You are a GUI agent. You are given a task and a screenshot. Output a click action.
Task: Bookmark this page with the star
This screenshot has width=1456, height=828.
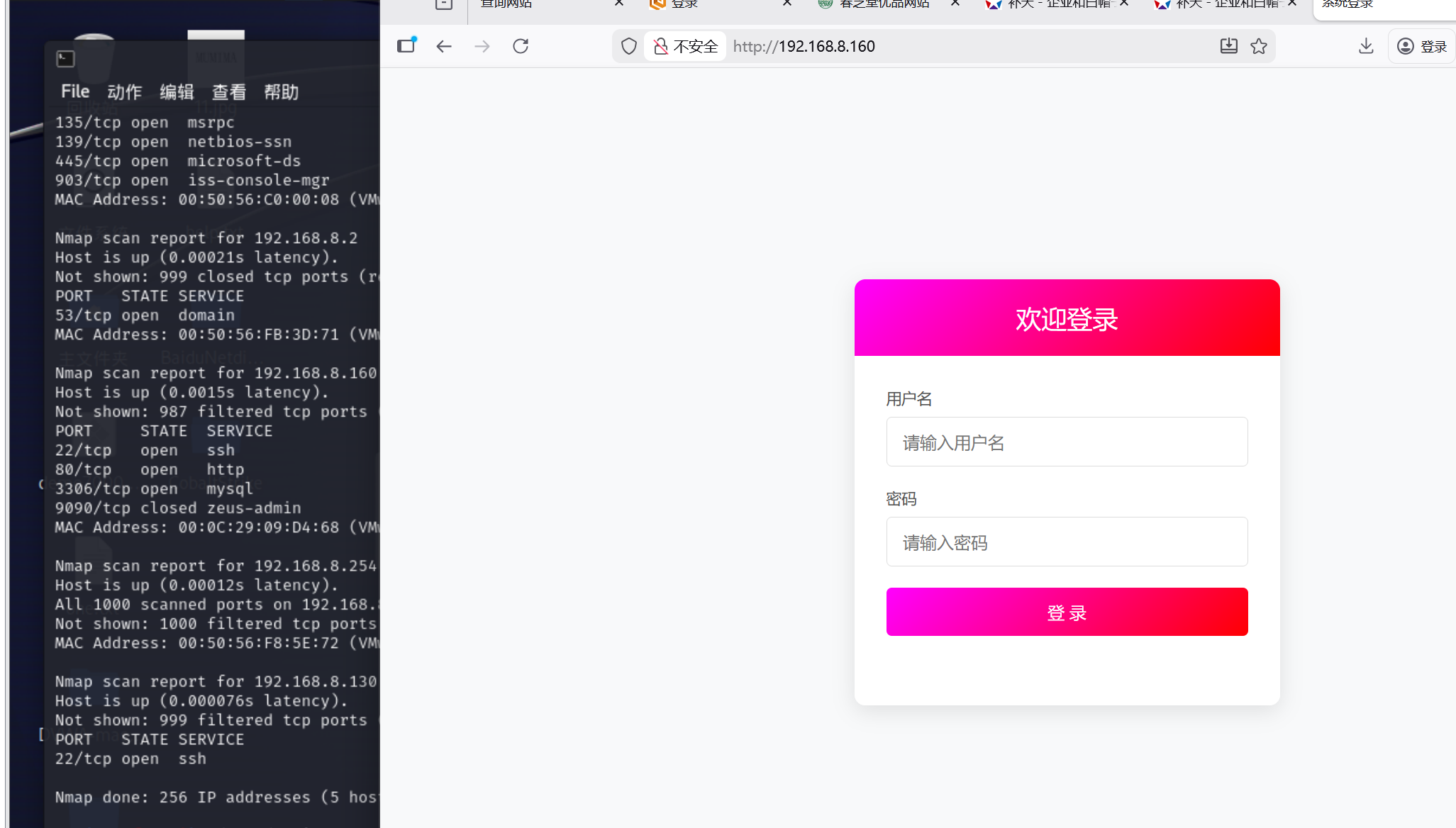(1259, 47)
